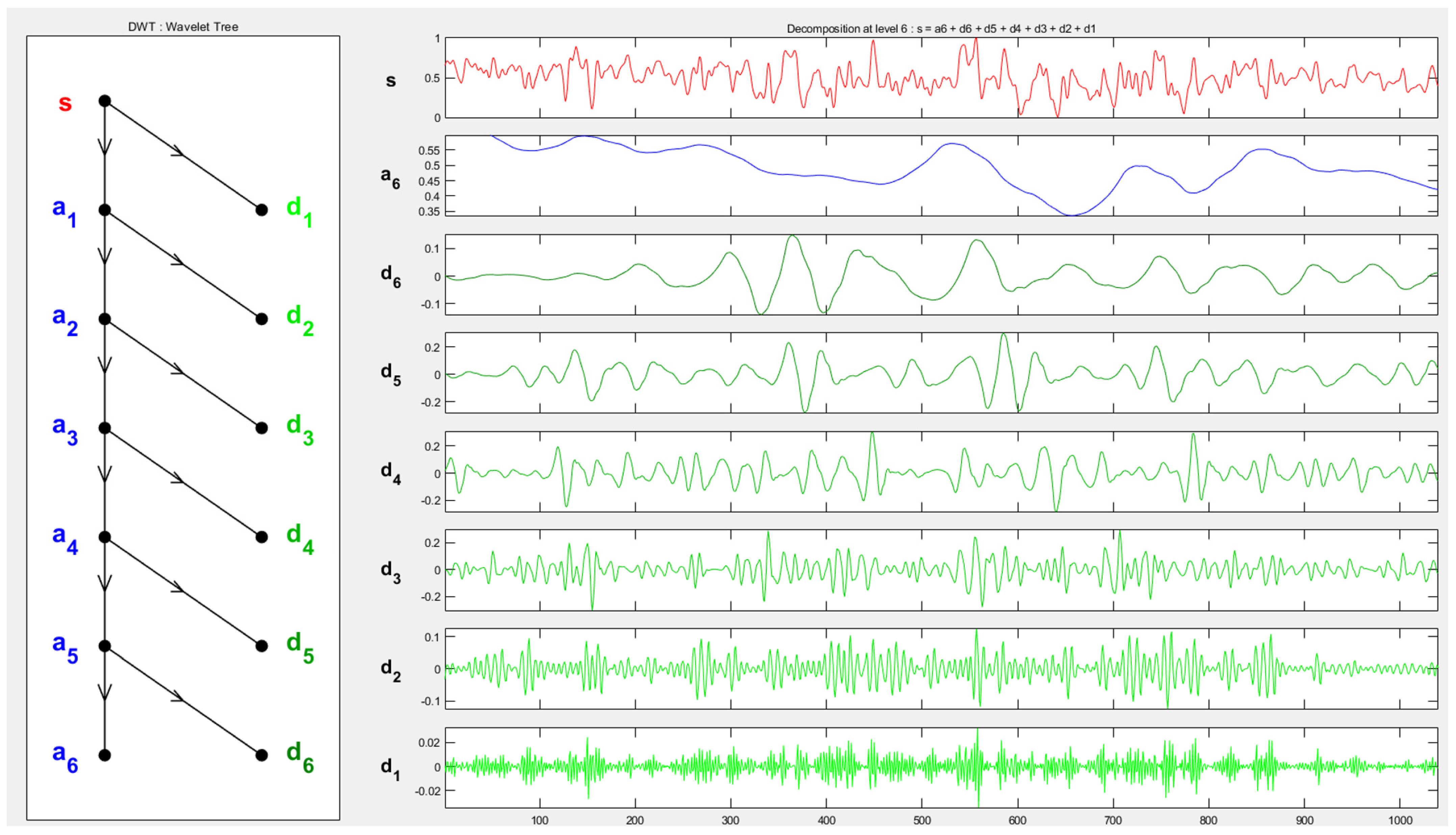Click the 'DWT : Wavelet Tree' title

coord(183,27)
